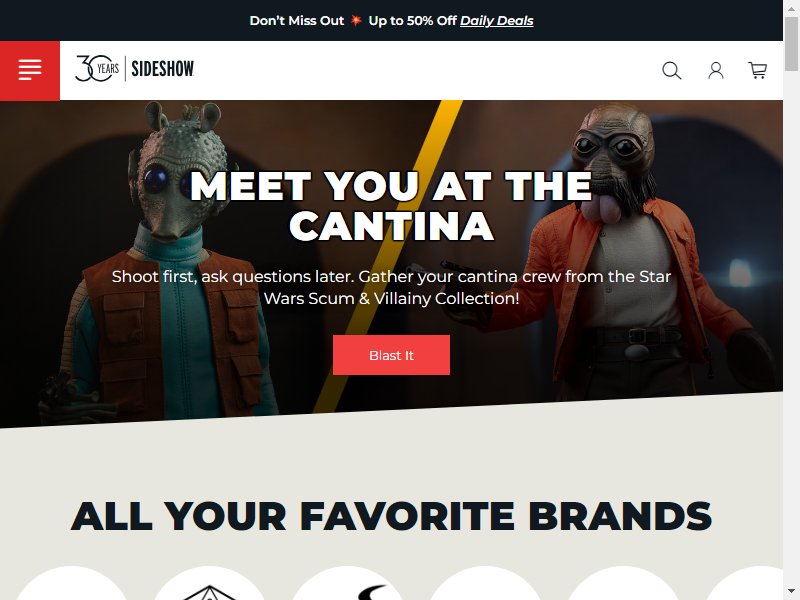Select the fifth brand circle

click(x=622, y=583)
